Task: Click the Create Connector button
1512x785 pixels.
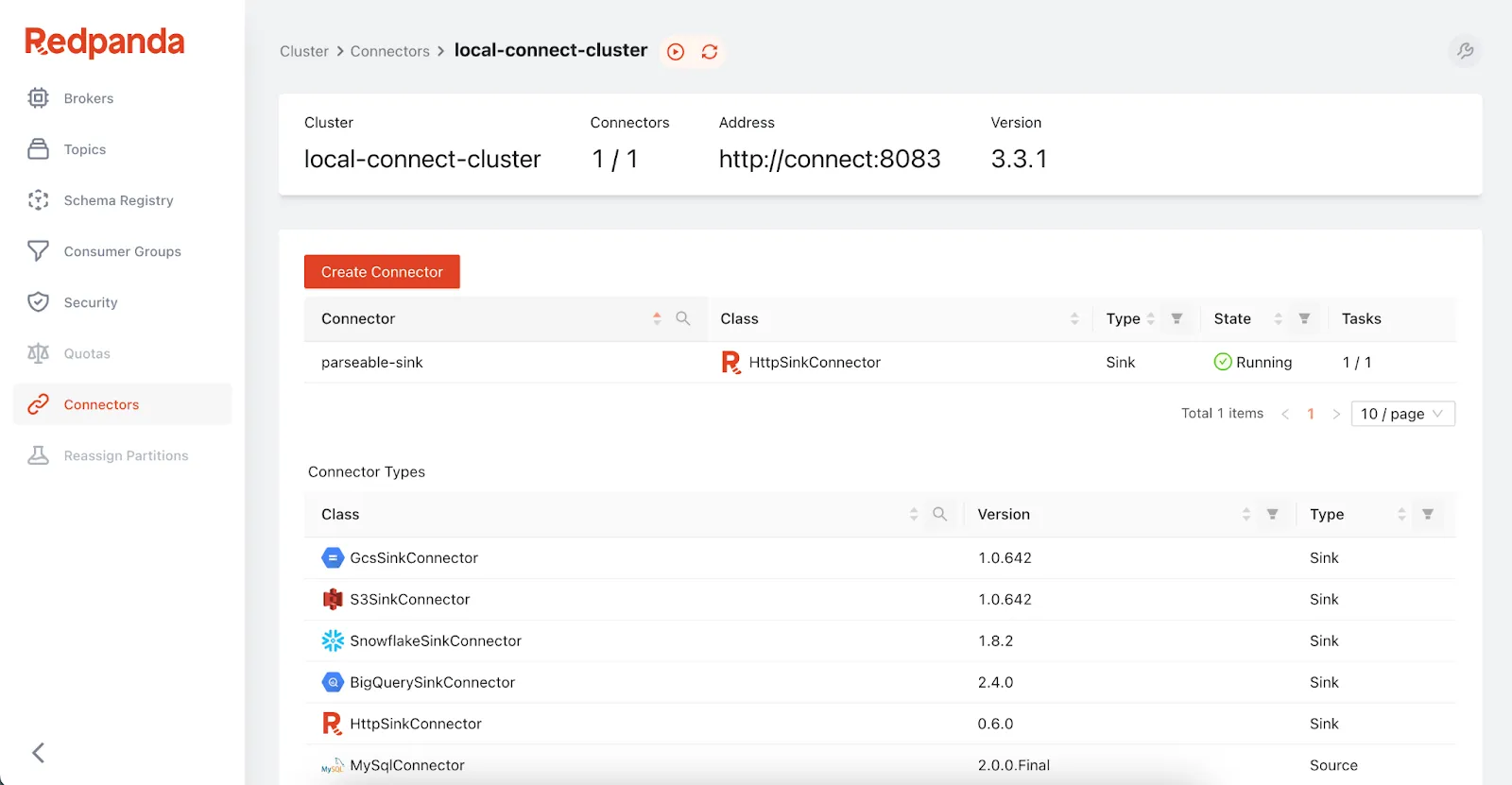Action: click(x=382, y=272)
